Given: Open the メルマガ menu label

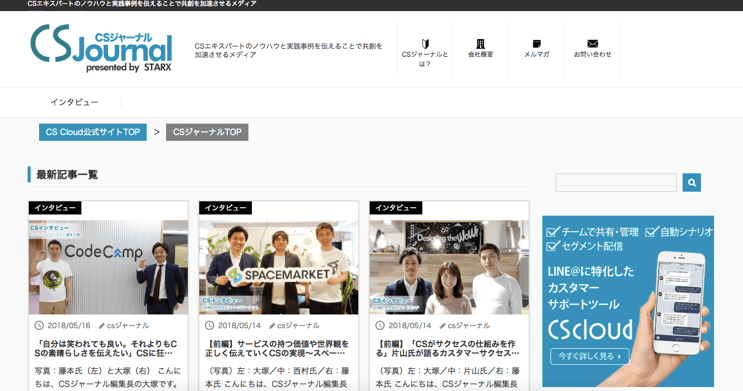Looking at the screenshot, I should pos(536,55).
